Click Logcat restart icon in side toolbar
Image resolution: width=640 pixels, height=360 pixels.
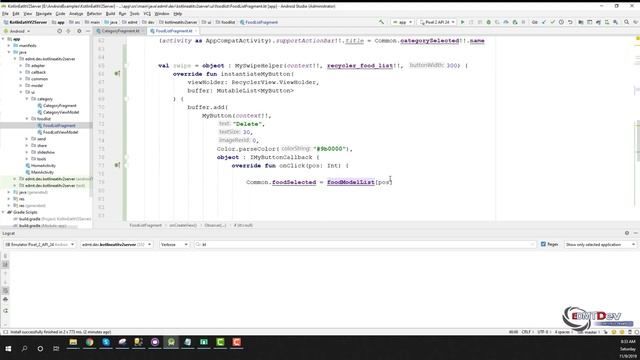[5, 311]
